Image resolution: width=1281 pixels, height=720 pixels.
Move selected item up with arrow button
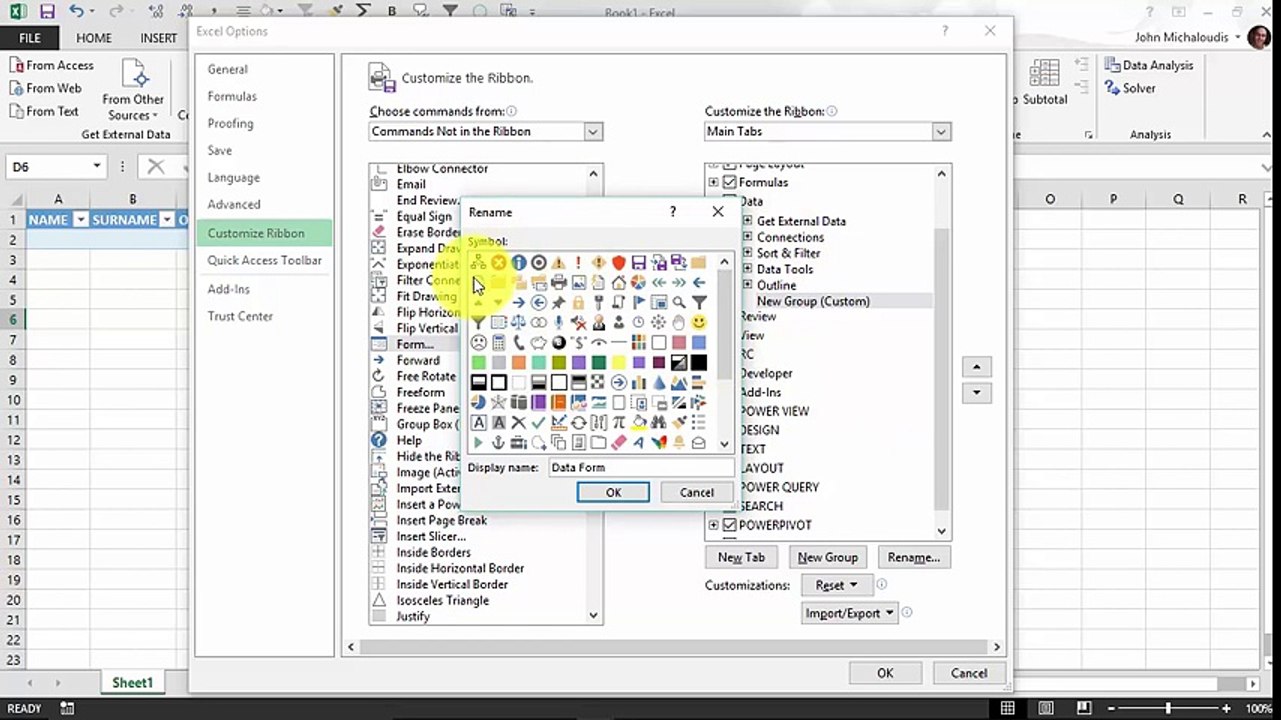[x=977, y=367]
